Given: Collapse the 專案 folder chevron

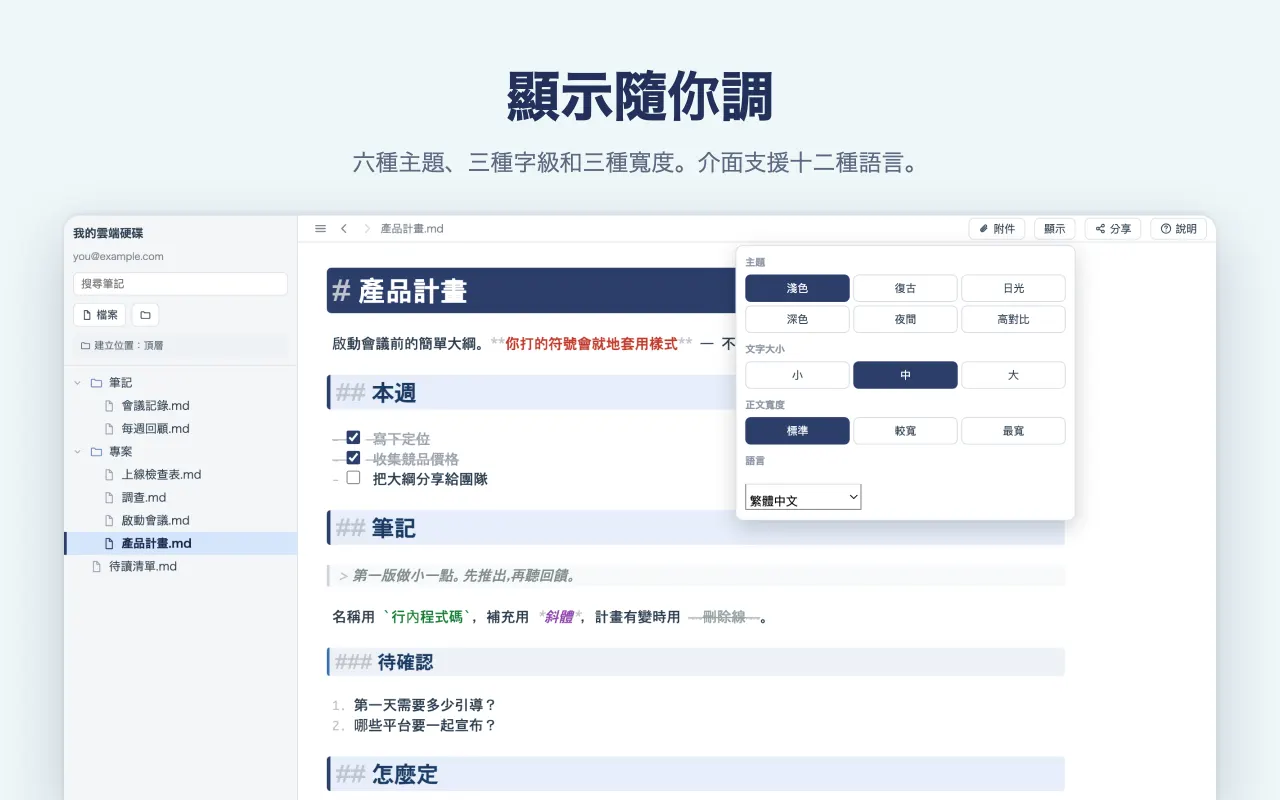Looking at the screenshot, I should pos(78,452).
